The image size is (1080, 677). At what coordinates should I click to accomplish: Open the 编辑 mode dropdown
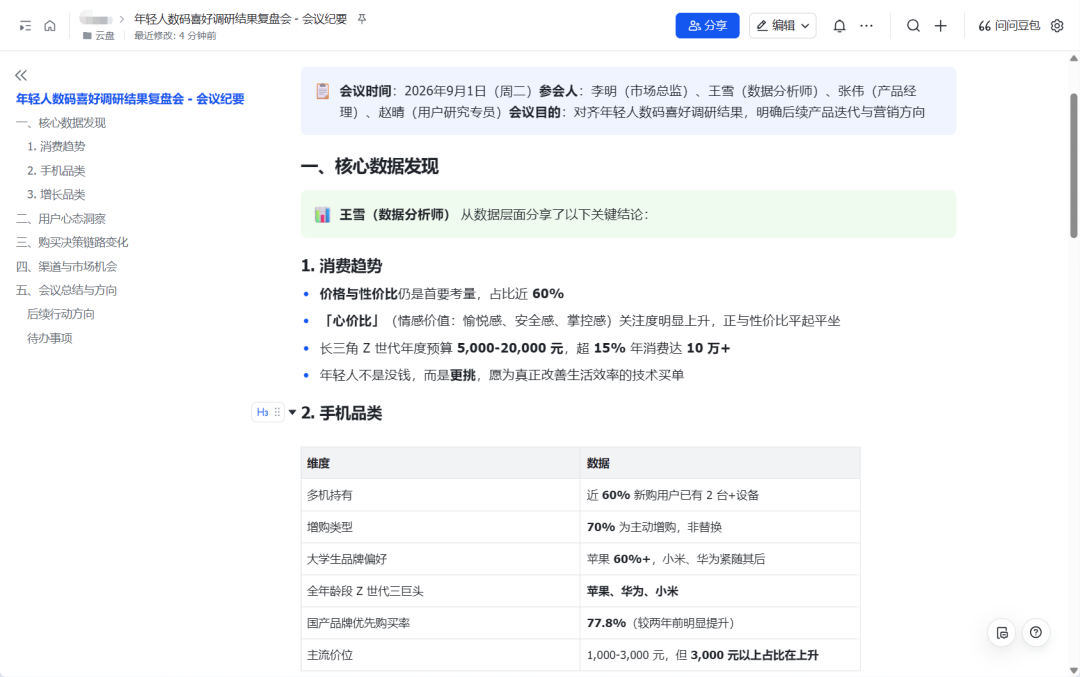point(782,25)
